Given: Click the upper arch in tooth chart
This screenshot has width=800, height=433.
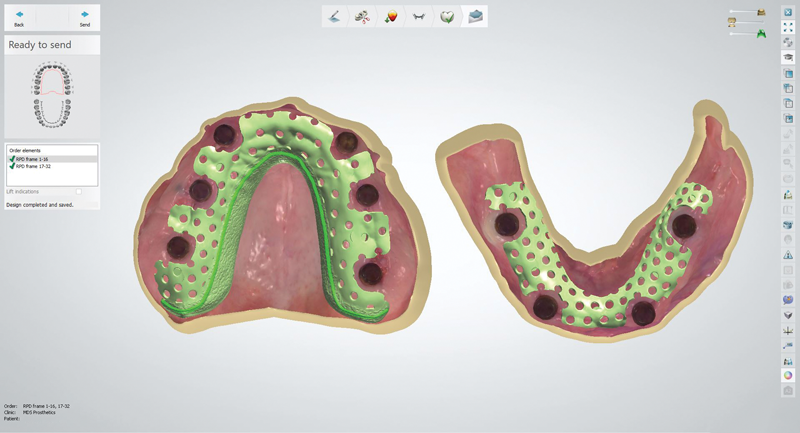Looking at the screenshot, I should pyautogui.click(x=51, y=76).
